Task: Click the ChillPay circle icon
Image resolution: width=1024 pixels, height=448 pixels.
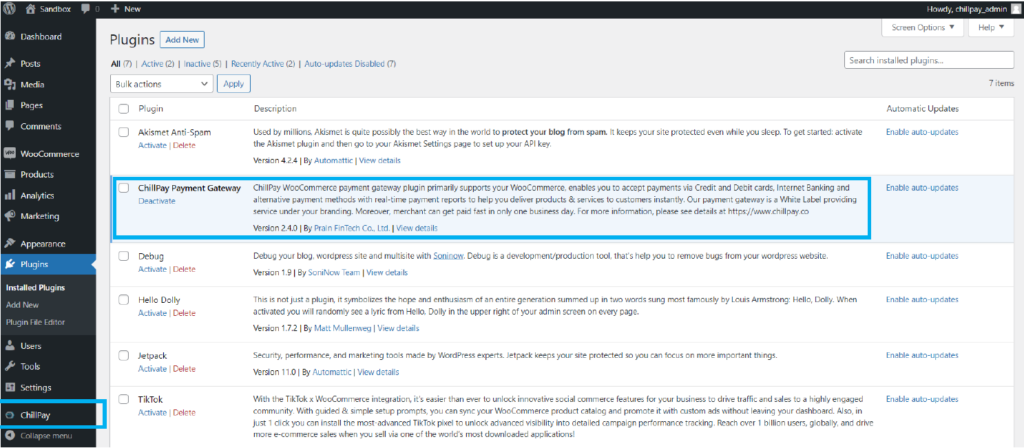Action: coord(10,415)
